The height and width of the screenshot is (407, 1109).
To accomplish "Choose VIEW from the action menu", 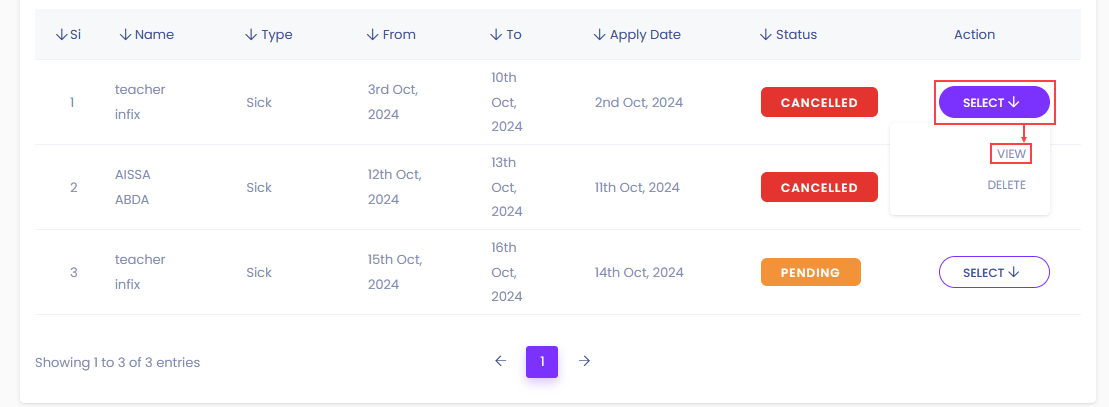I will (x=1011, y=154).
